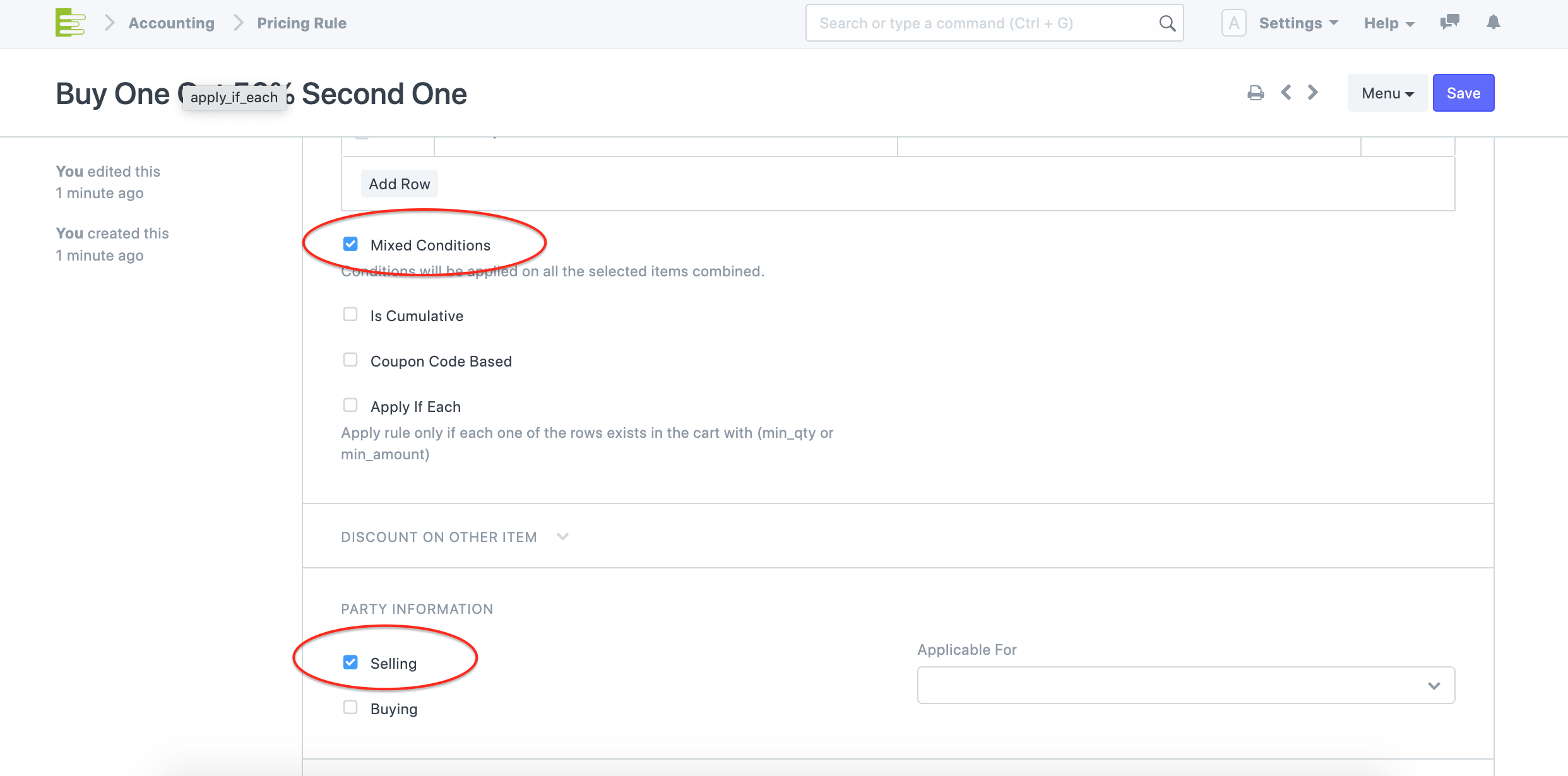Open the notifications bell

[1493, 22]
